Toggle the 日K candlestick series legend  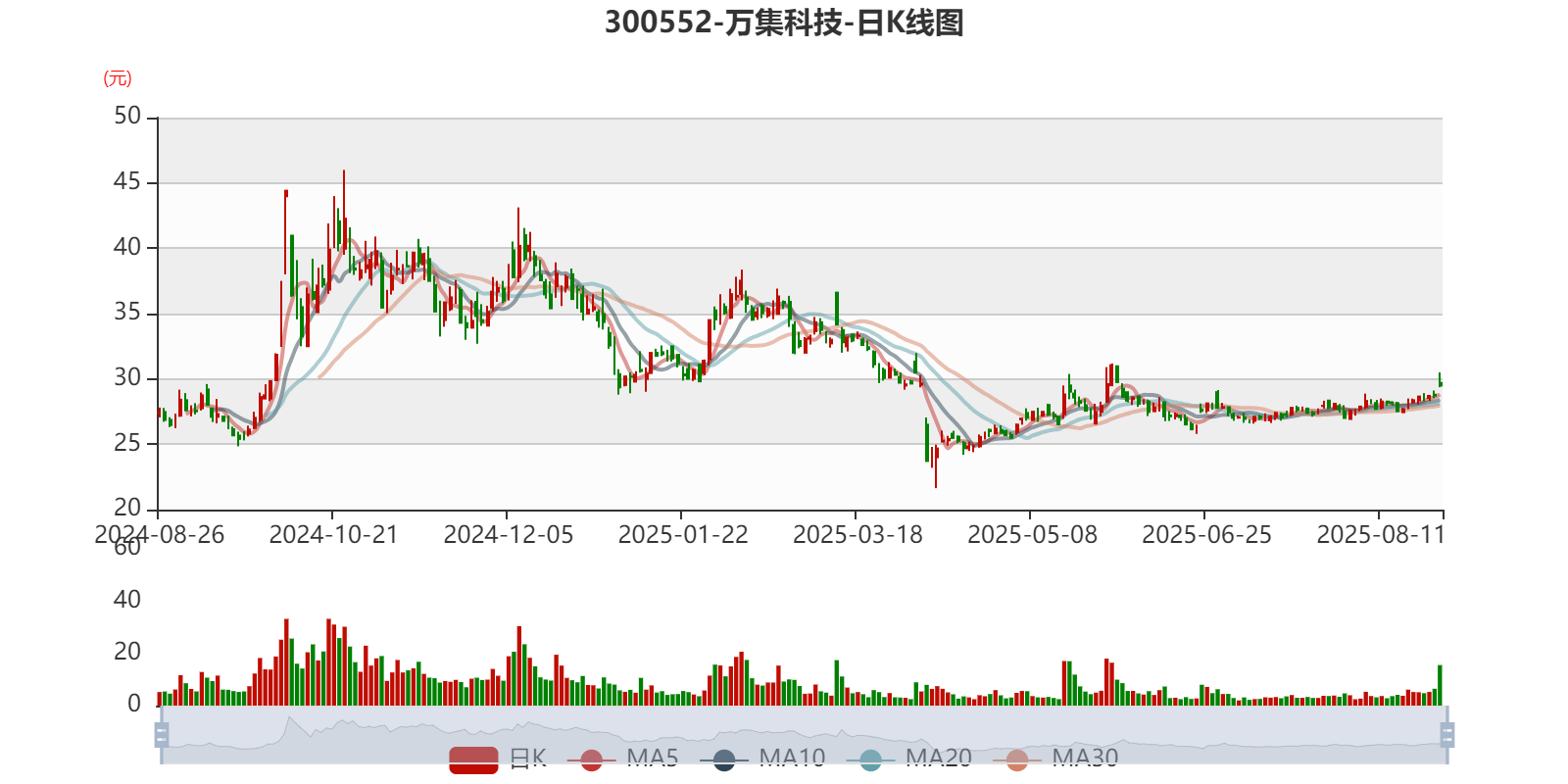(498, 759)
